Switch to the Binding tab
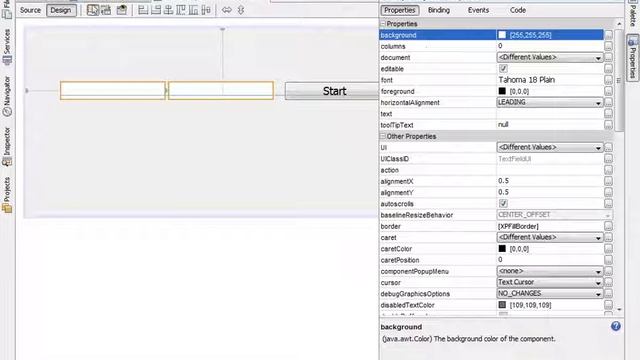Image resolution: width=640 pixels, height=360 pixels. (x=439, y=10)
